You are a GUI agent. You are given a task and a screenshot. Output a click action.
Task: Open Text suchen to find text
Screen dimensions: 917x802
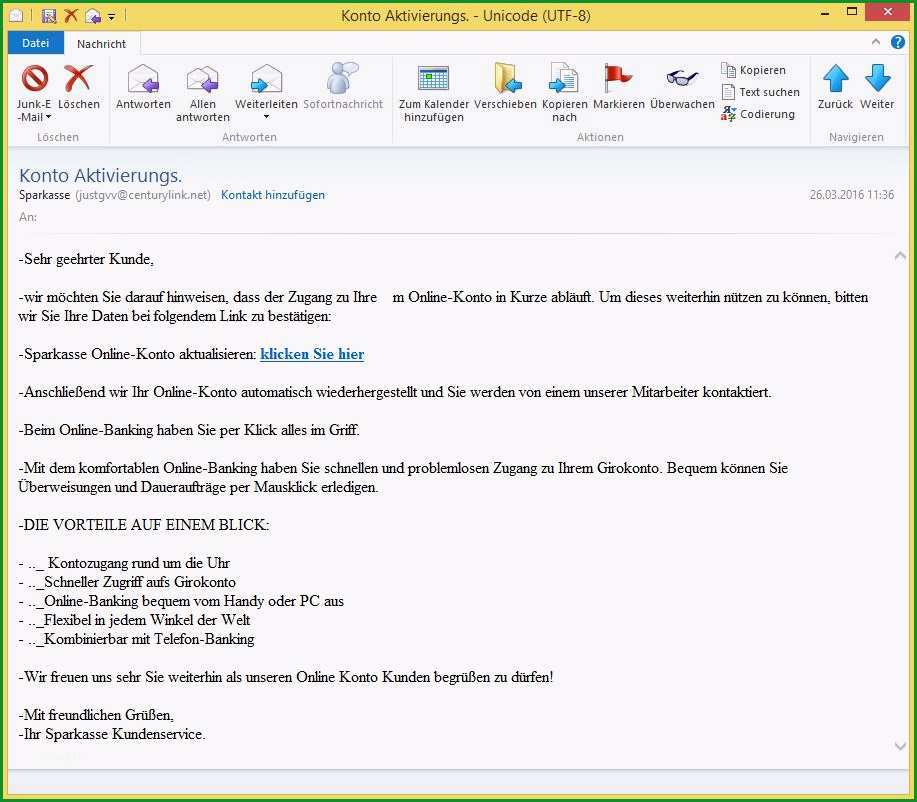(760, 92)
